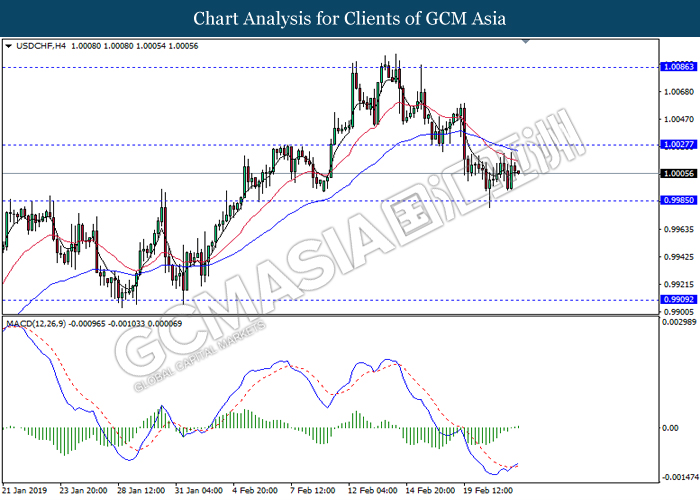The image size is (700, 500).
Task: Click the 1.00277 level price label
Action: (678, 144)
